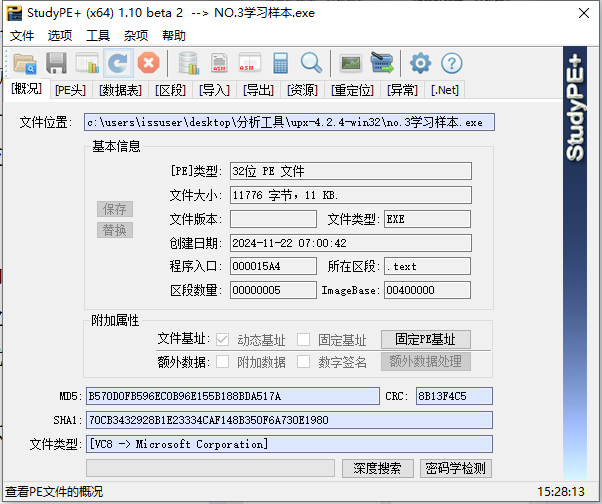This screenshot has width=602, height=504.
Task: Switch to the [PE头] tab
Action: click(71, 91)
